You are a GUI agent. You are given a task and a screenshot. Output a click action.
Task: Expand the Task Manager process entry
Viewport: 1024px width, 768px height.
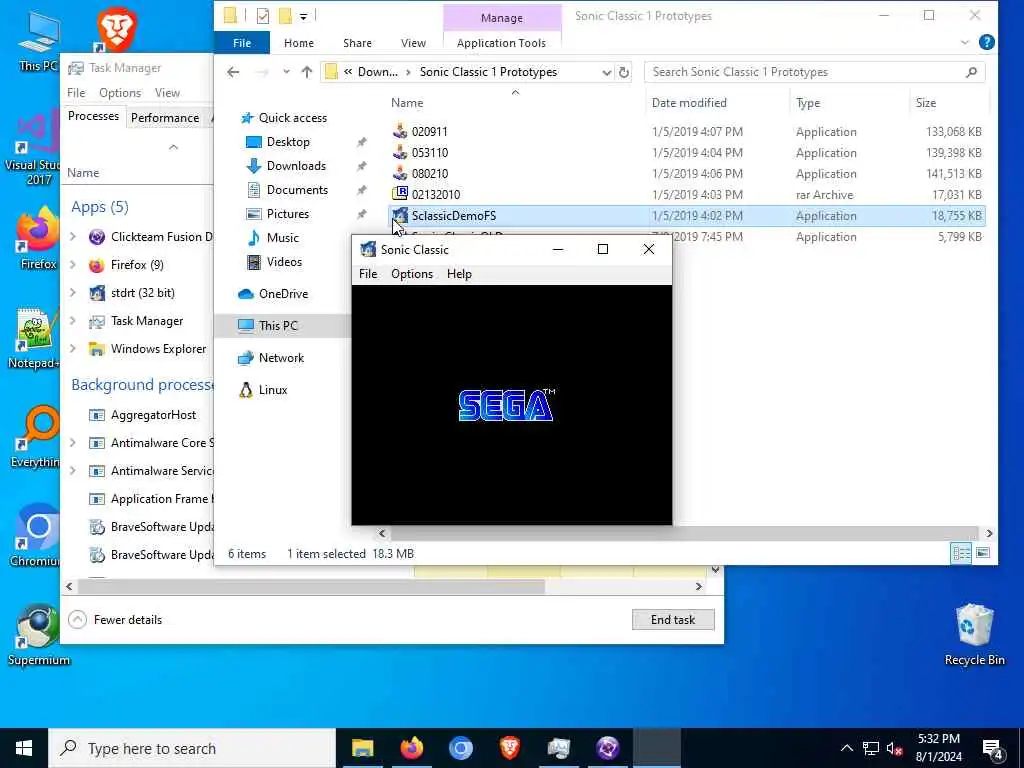(73, 321)
